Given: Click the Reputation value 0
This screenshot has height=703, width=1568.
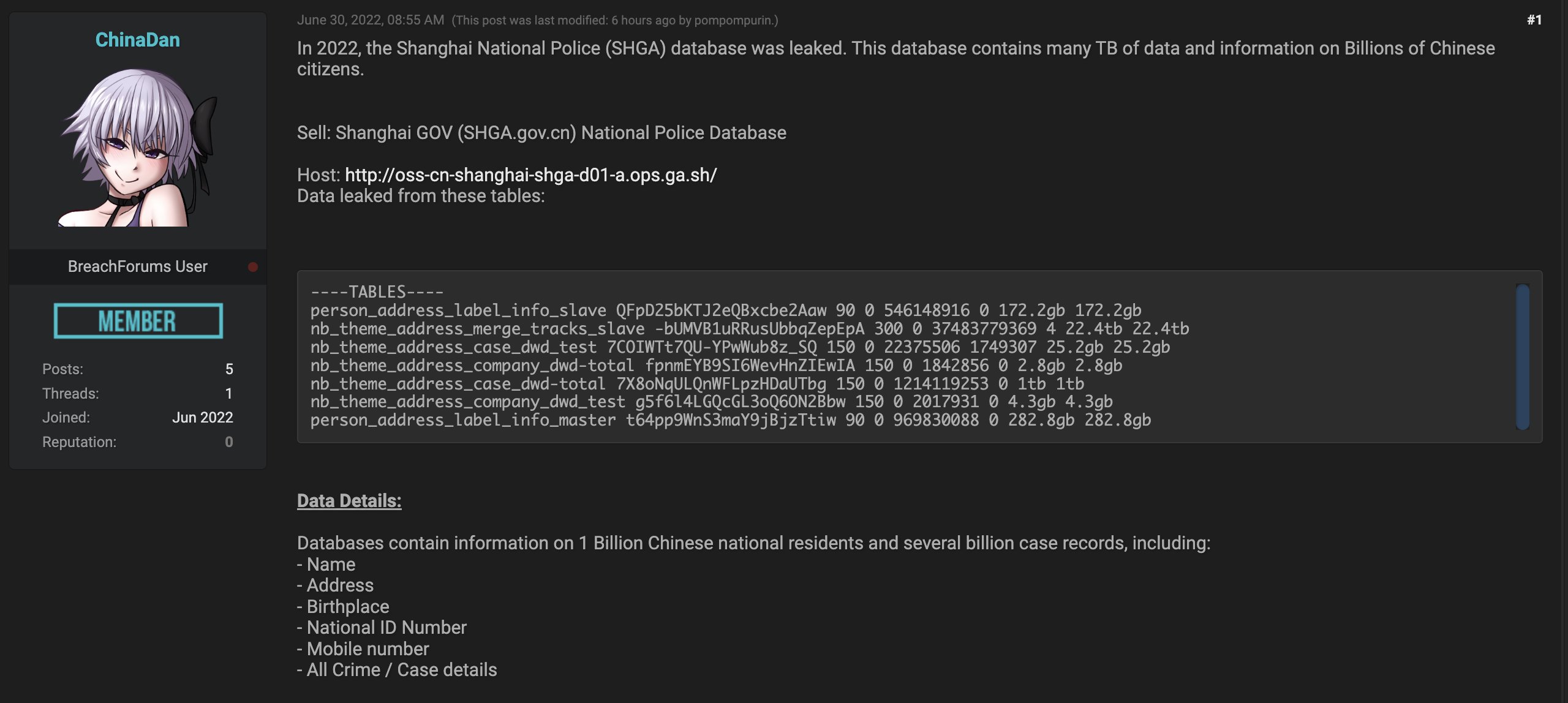Looking at the screenshot, I should tap(229, 442).
